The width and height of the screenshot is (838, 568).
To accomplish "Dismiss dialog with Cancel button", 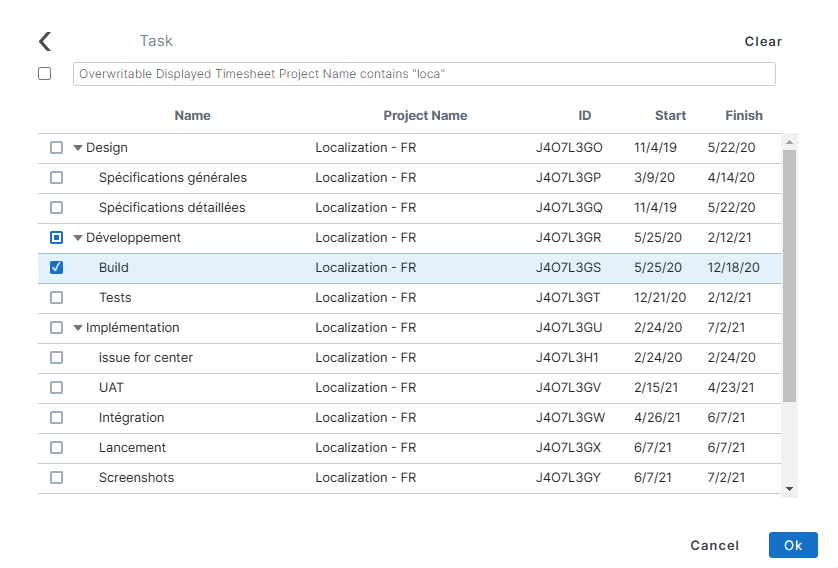I will pyautogui.click(x=714, y=545).
